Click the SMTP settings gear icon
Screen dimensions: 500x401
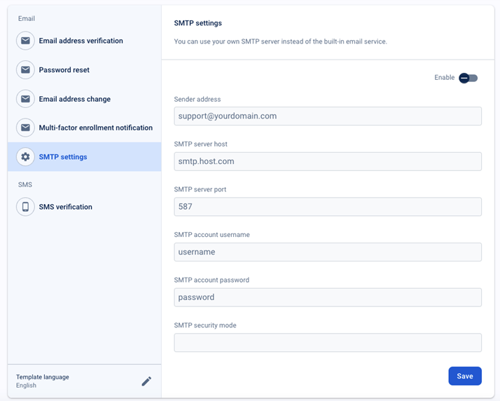pos(25,157)
